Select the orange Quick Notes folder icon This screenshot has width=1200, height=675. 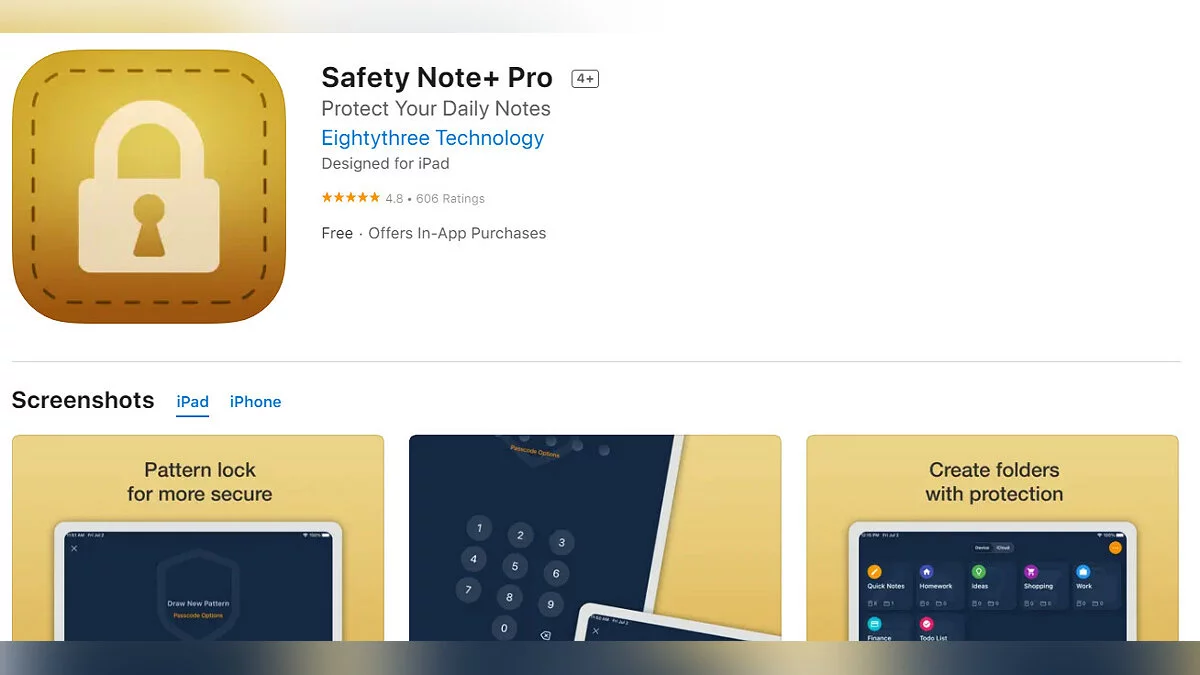click(875, 572)
